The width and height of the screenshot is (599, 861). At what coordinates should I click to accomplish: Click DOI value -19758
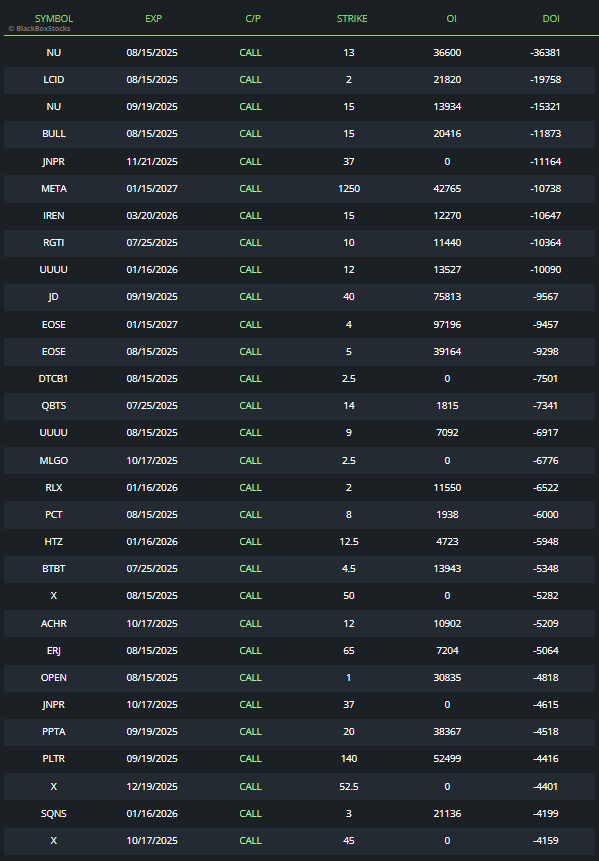pos(546,80)
